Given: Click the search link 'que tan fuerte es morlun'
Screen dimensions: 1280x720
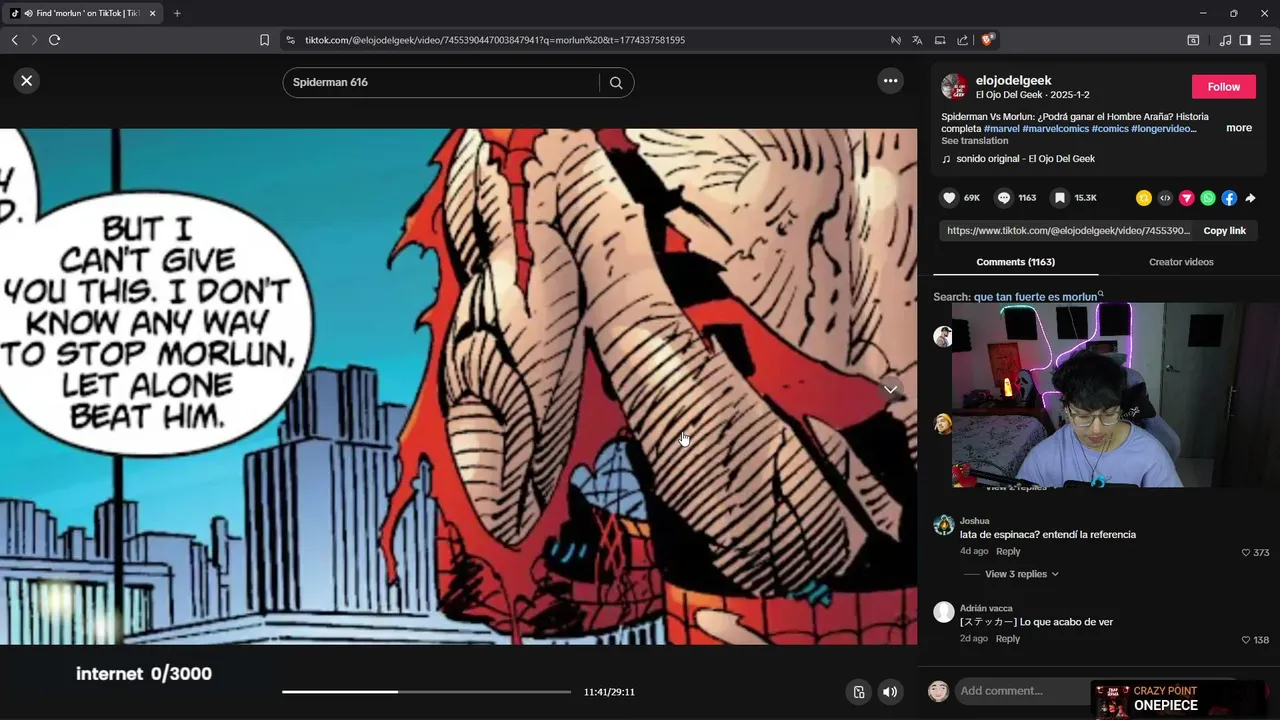Looking at the screenshot, I should click(1035, 297).
